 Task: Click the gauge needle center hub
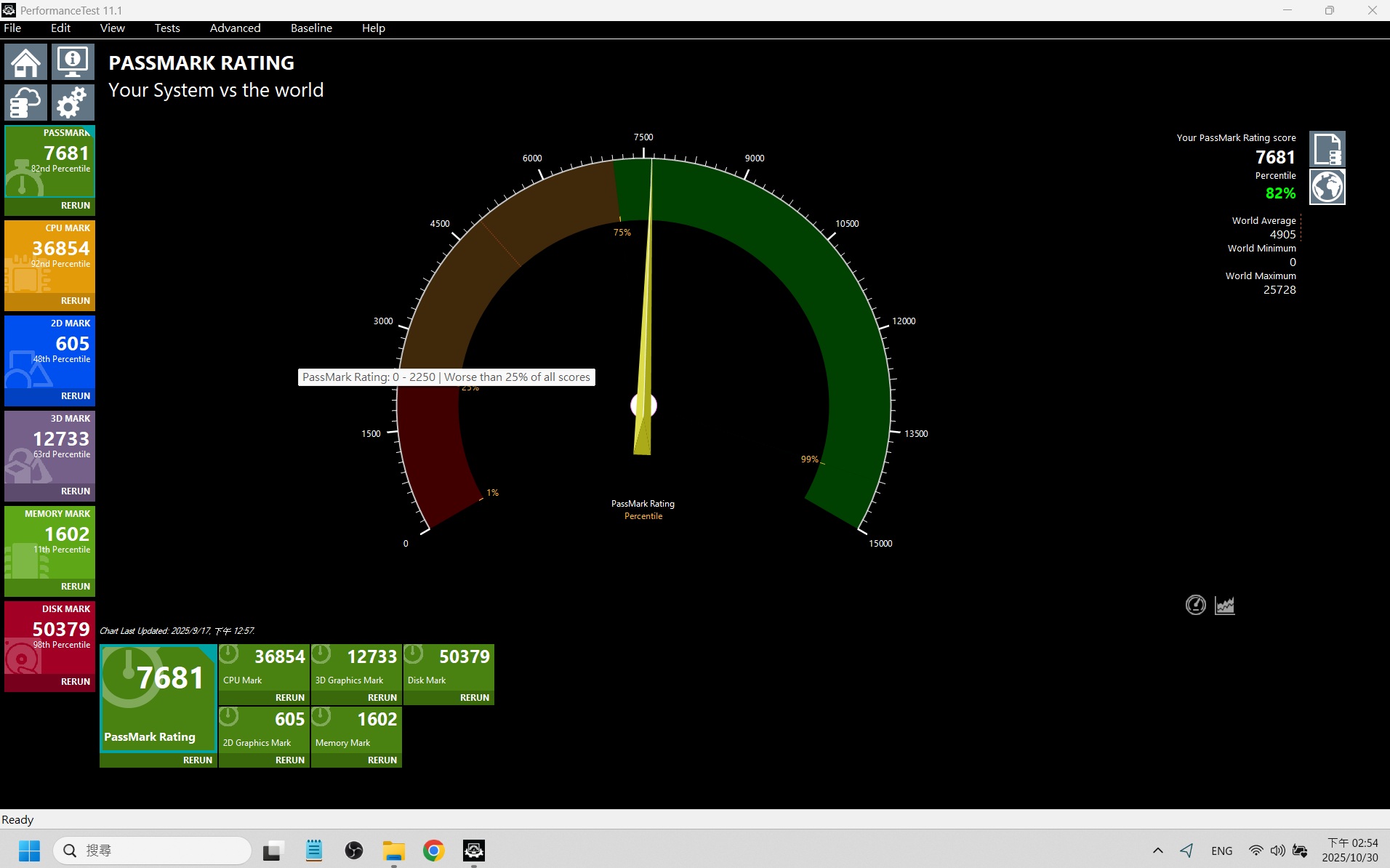pyautogui.click(x=643, y=405)
